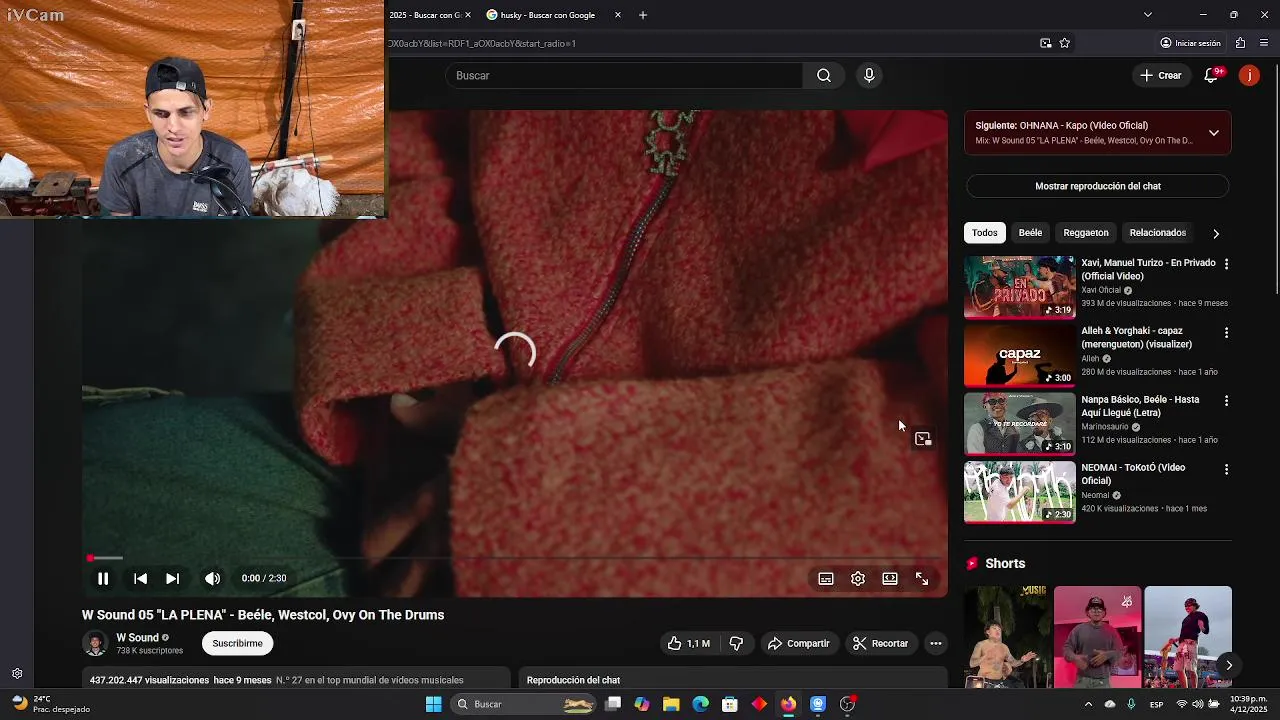
Task: Bookmark this page with star
Action: click(1065, 43)
